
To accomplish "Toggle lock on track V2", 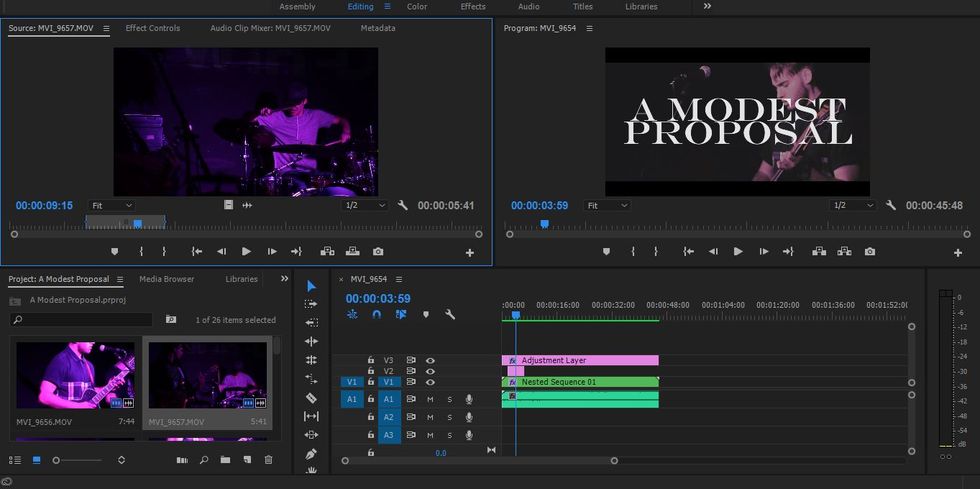I will pyautogui.click(x=370, y=371).
